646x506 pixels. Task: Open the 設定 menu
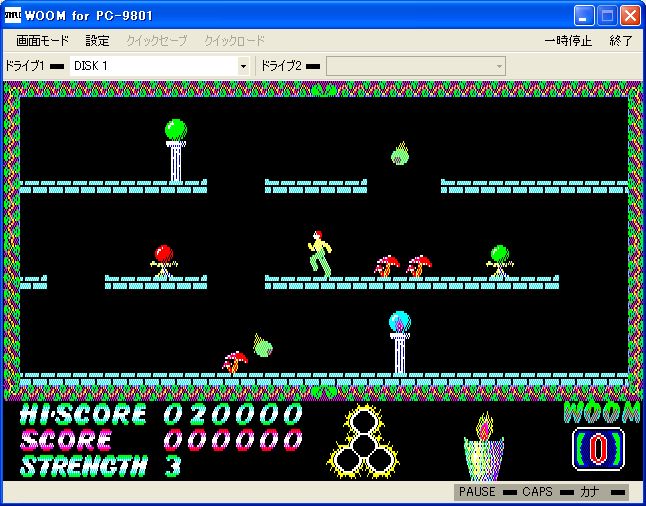(x=98, y=41)
